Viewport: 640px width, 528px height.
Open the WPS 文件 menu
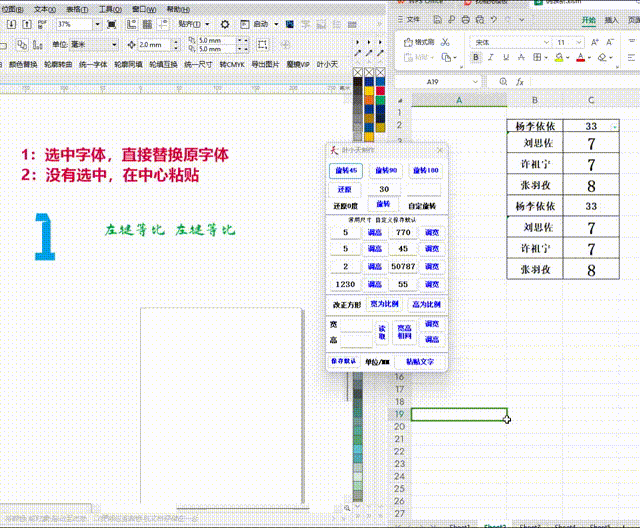(x=409, y=19)
